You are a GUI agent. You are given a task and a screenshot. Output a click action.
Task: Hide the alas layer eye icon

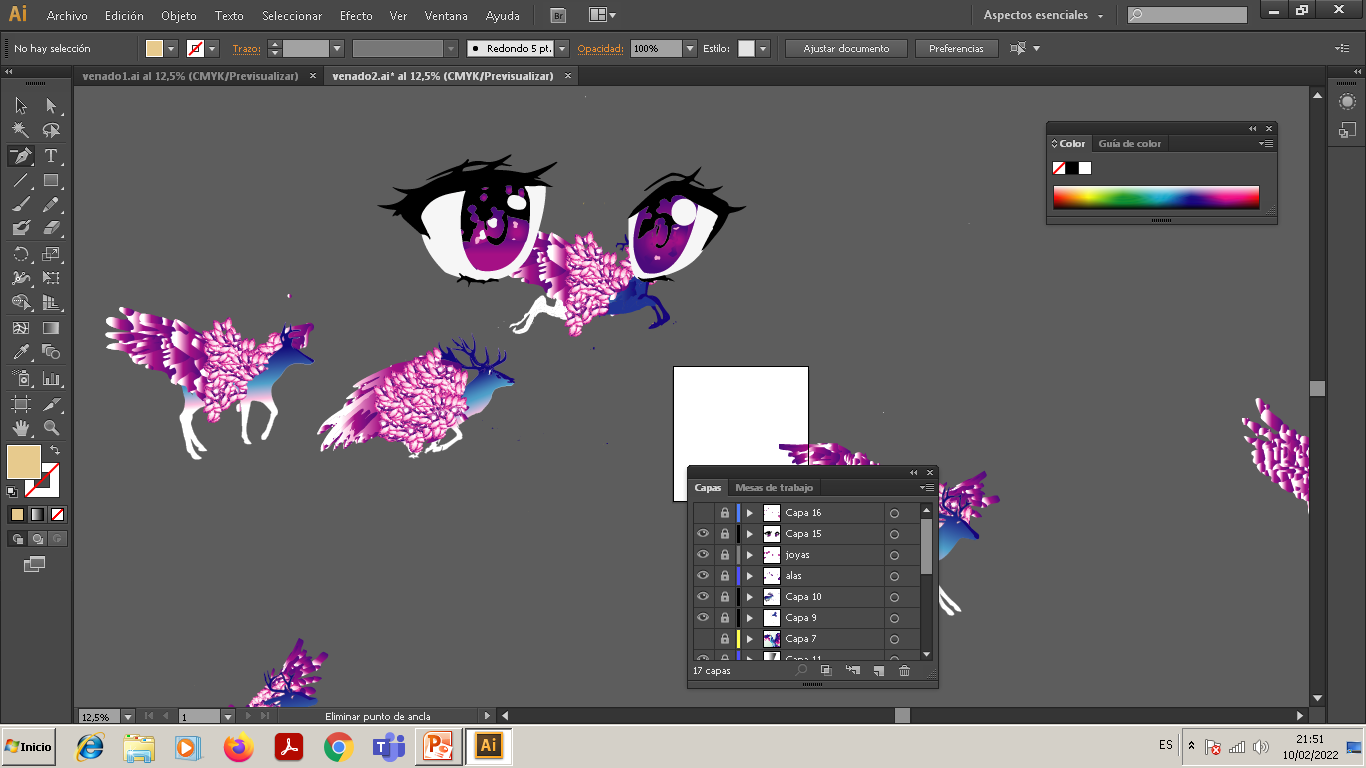coord(703,576)
